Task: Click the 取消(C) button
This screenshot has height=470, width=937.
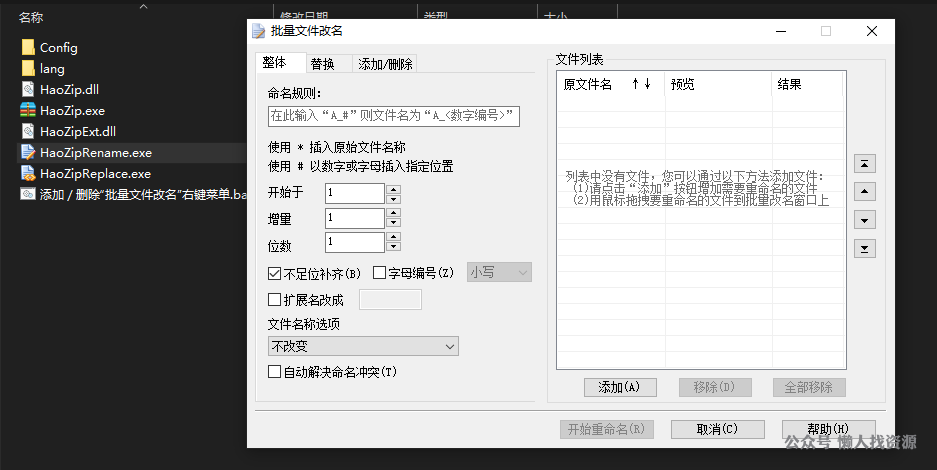Action: tap(717, 429)
